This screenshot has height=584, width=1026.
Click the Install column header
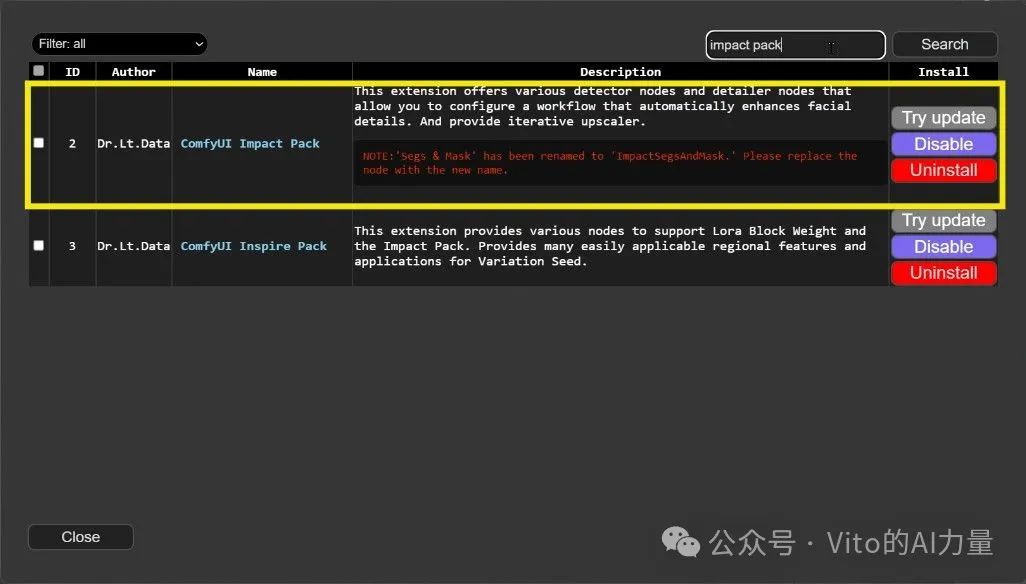pos(944,72)
